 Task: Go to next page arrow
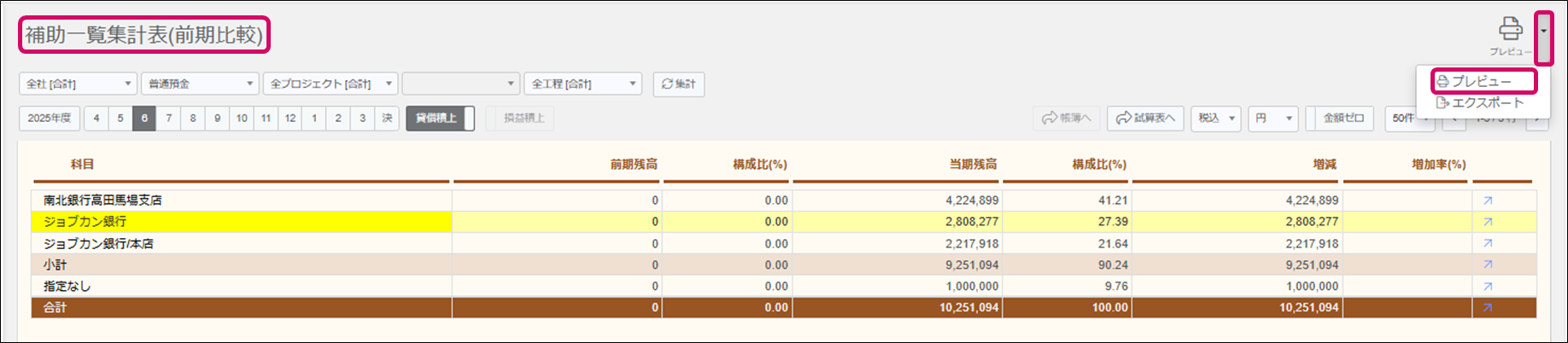1538,119
